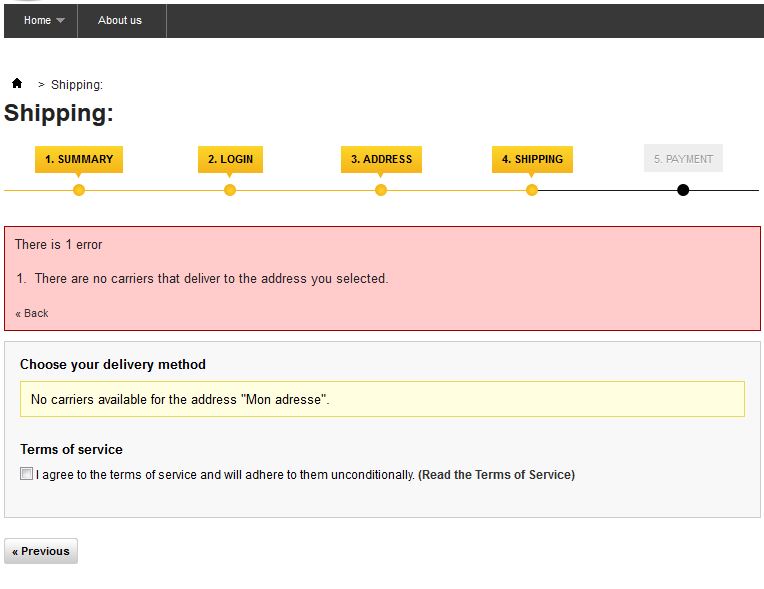This screenshot has width=764, height=589.
Task: Click the black Payment step dot
Action: 683,190
